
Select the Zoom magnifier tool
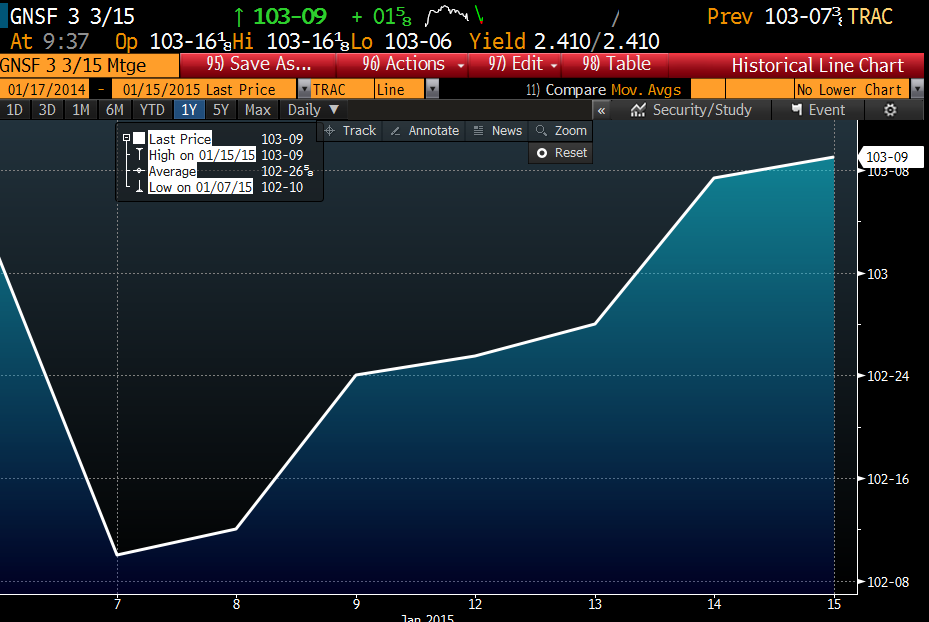click(560, 131)
